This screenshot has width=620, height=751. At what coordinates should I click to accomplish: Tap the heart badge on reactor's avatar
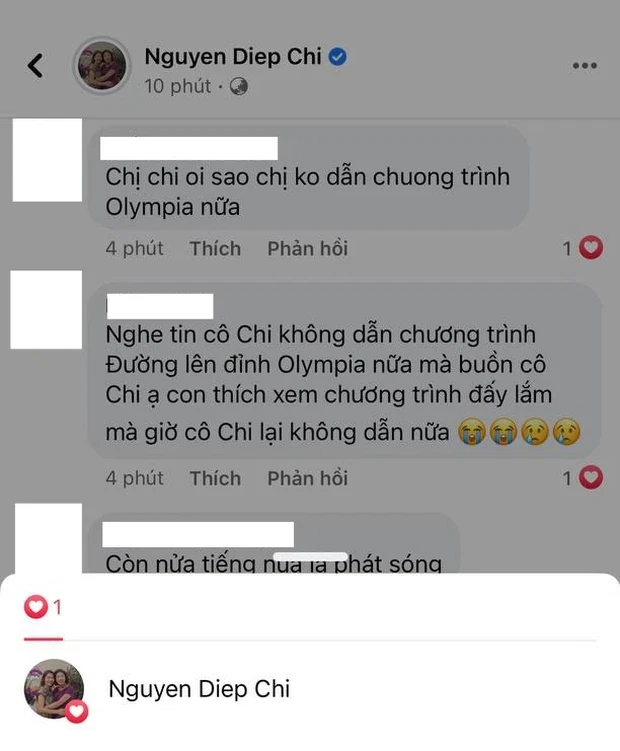(x=77, y=711)
